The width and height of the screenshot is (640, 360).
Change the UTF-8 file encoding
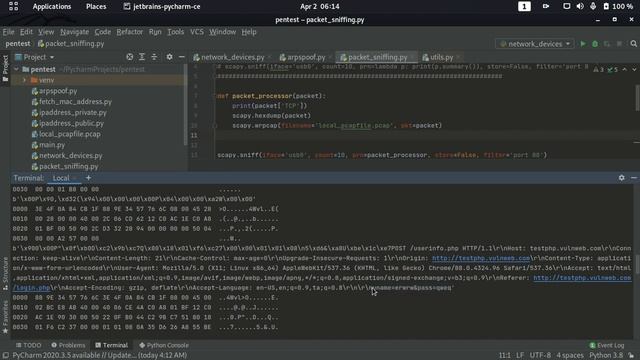pyautogui.click(x=540, y=355)
